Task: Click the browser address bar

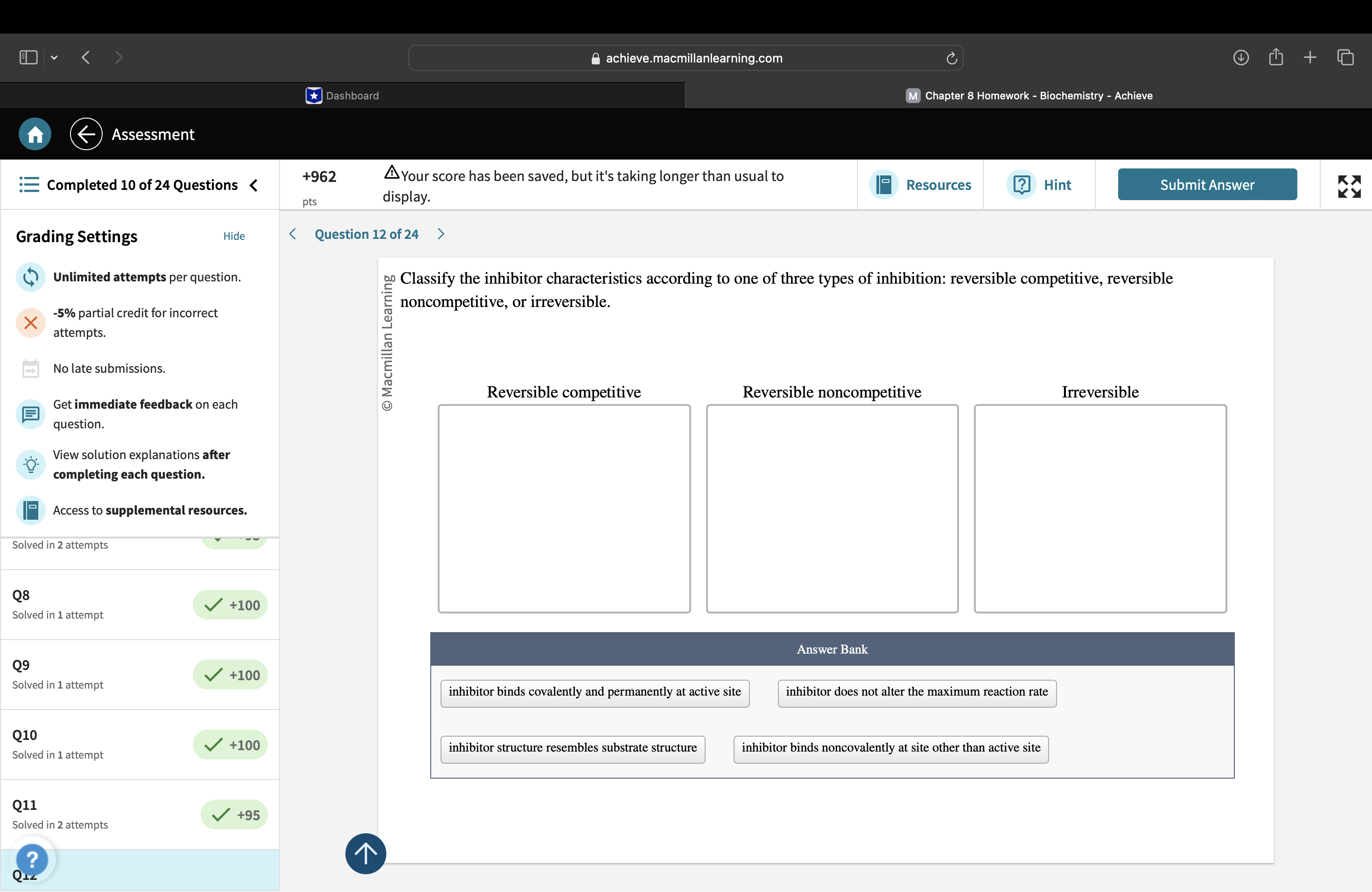Action: [686, 58]
